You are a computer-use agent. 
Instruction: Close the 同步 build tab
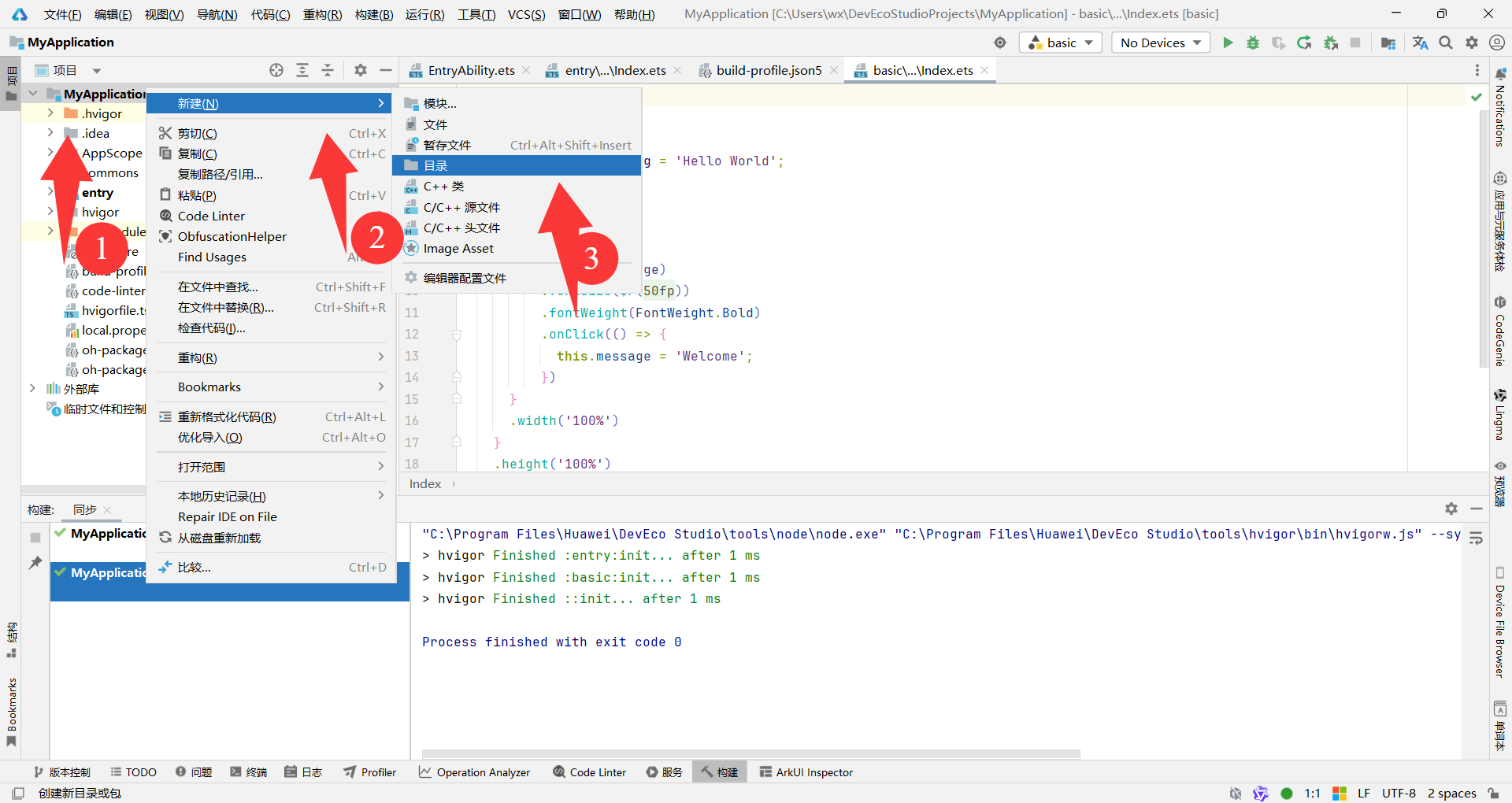[107, 510]
